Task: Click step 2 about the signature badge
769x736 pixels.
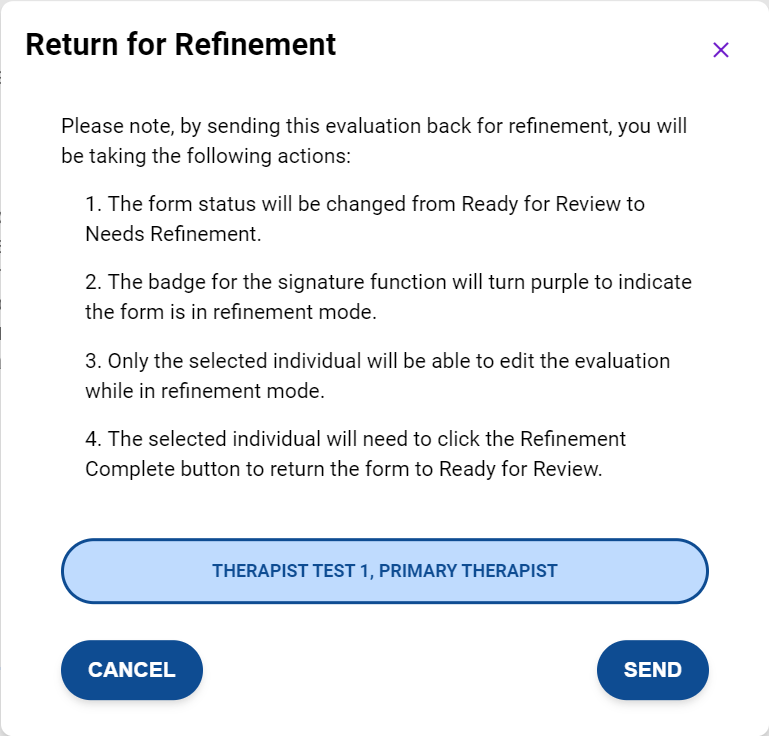Action: click(388, 296)
